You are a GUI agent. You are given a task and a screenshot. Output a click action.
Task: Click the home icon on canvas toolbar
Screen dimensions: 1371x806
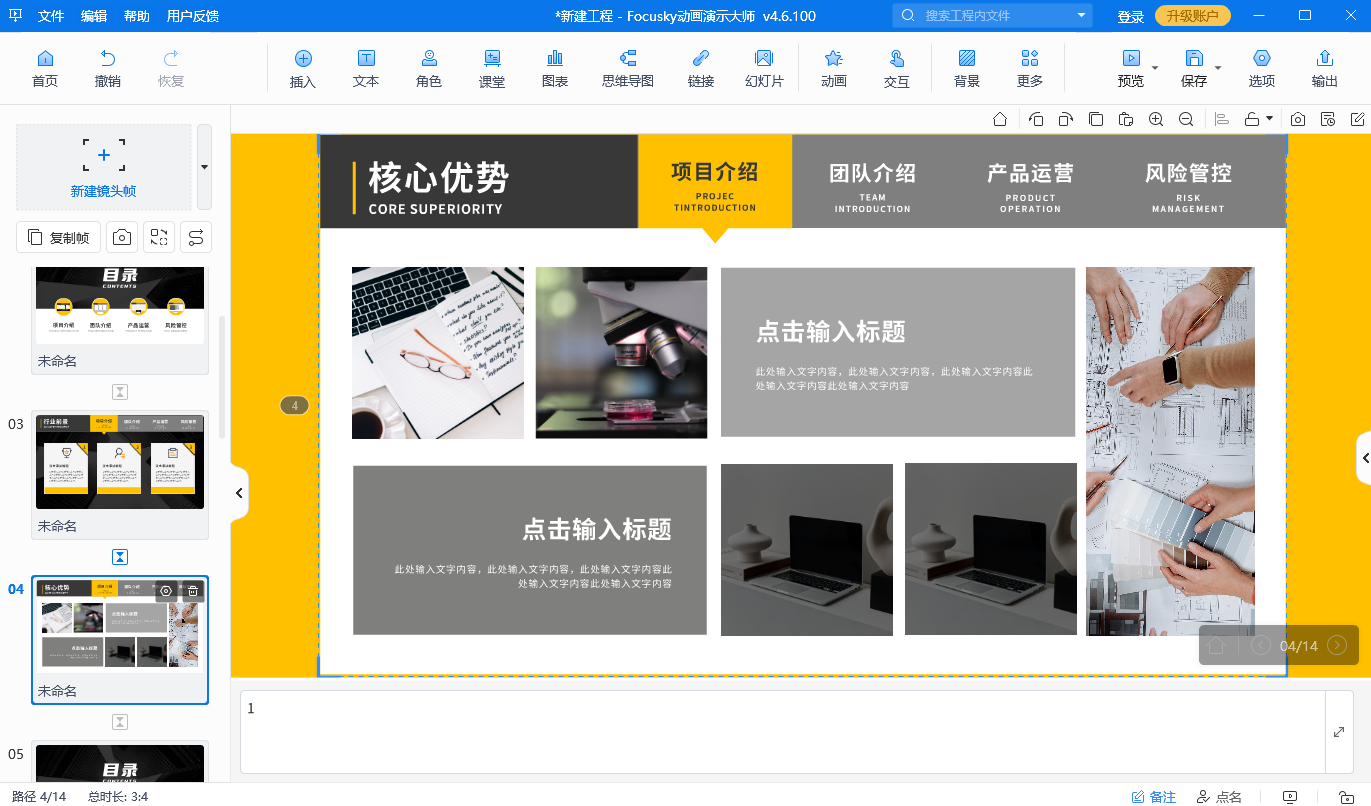1000,119
